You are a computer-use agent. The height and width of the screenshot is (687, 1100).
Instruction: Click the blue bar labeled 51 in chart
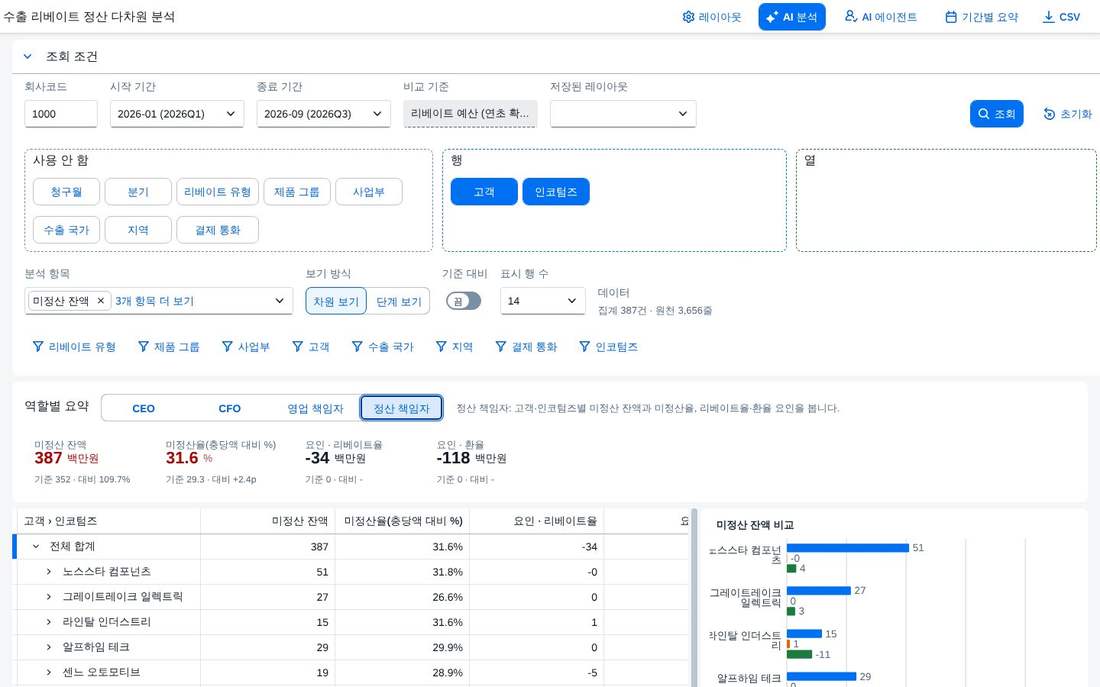[847, 547]
